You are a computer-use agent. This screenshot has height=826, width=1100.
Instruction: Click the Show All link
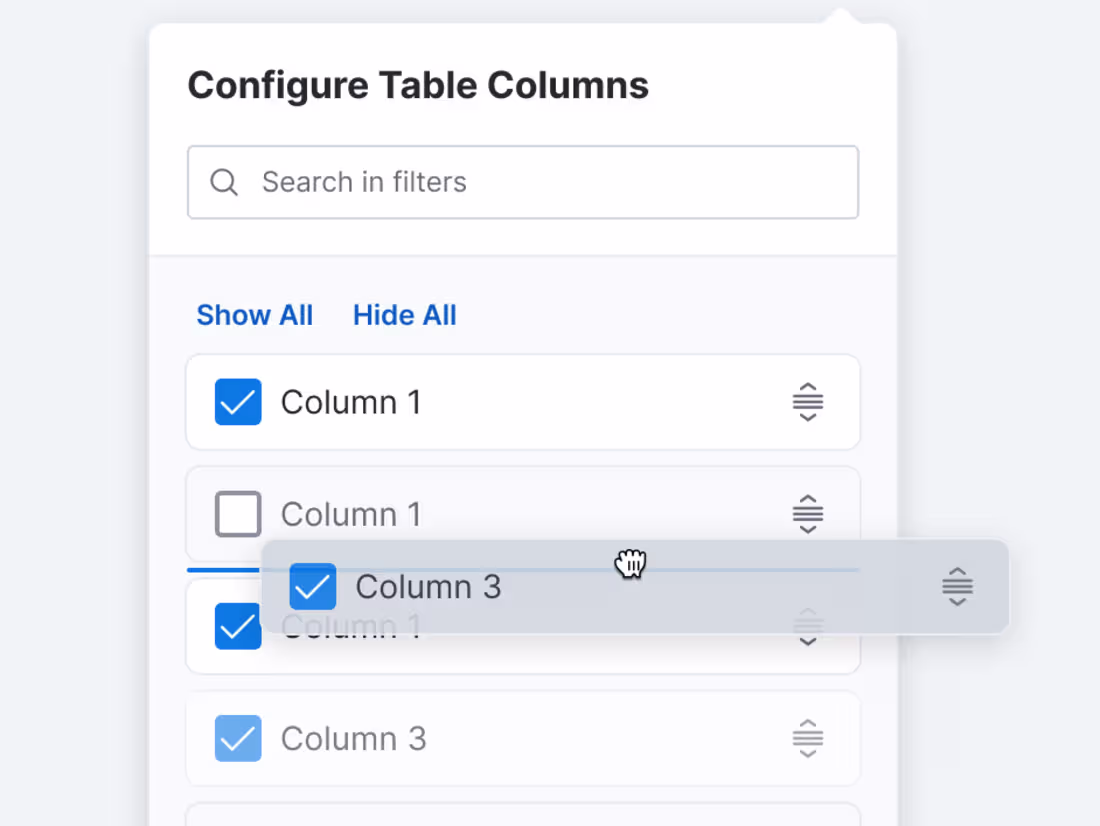tap(255, 315)
